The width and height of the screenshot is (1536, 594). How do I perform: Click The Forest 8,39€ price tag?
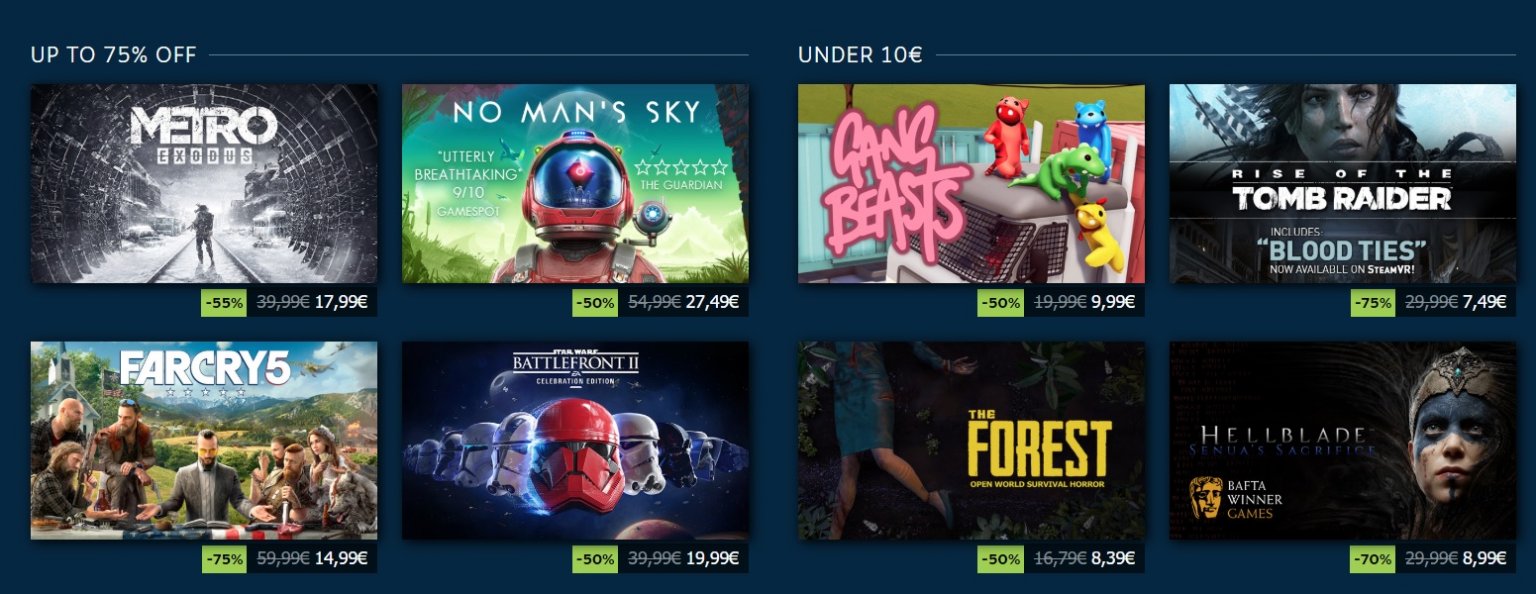(1112, 559)
